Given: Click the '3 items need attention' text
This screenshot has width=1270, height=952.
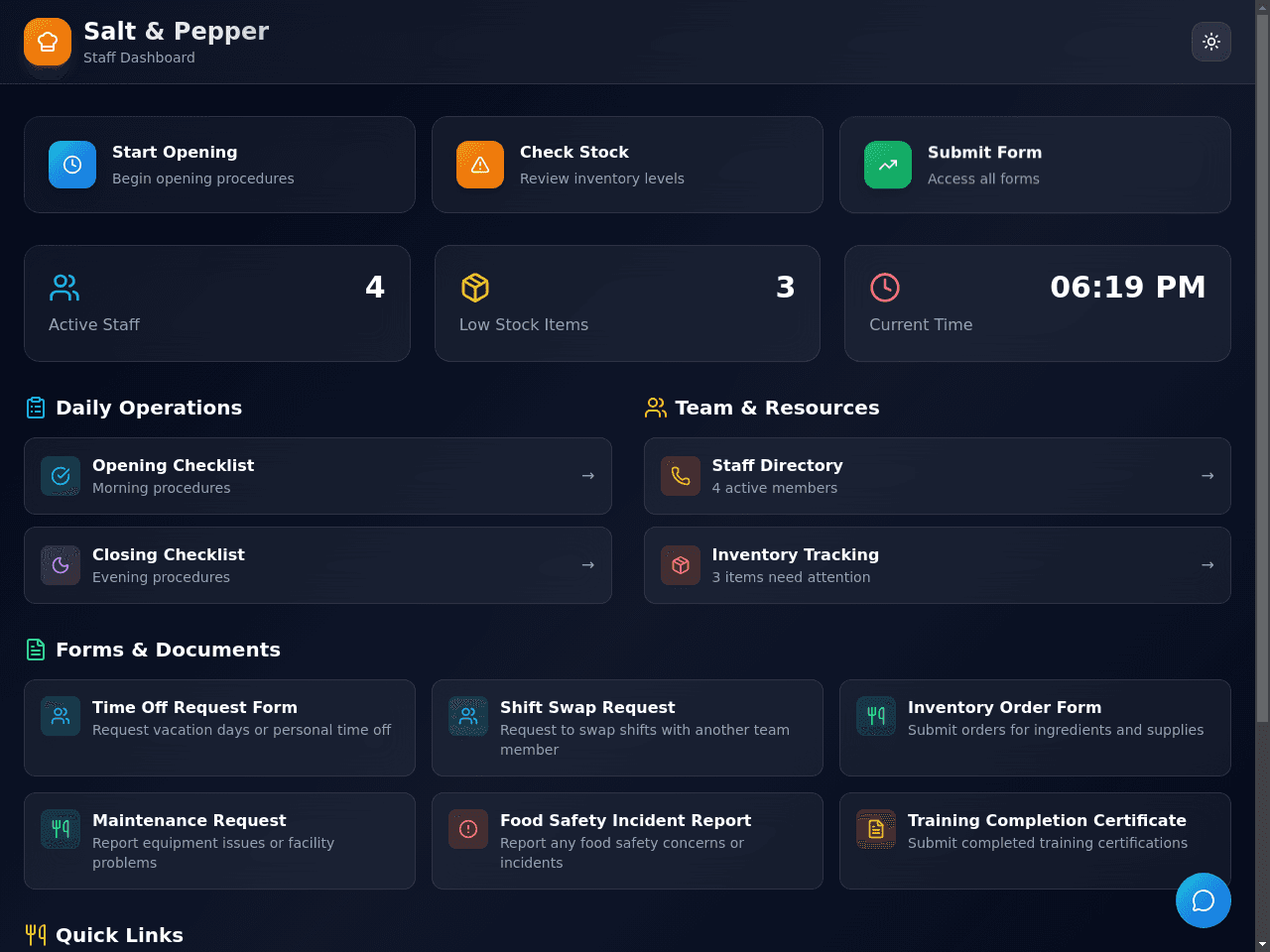Looking at the screenshot, I should pyautogui.click(x=791, y=577).
